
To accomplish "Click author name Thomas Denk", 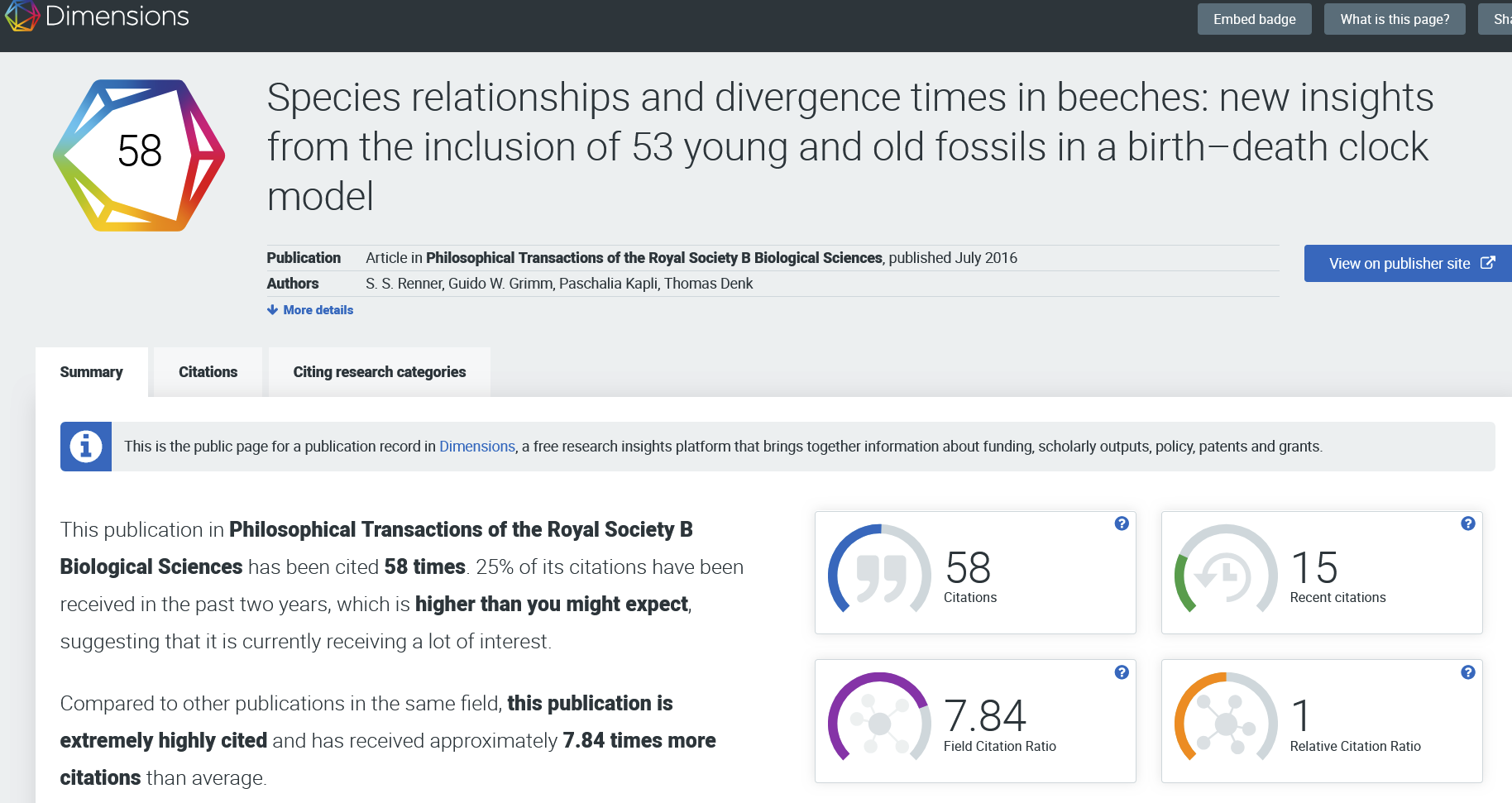I will (x=709, y=284).
